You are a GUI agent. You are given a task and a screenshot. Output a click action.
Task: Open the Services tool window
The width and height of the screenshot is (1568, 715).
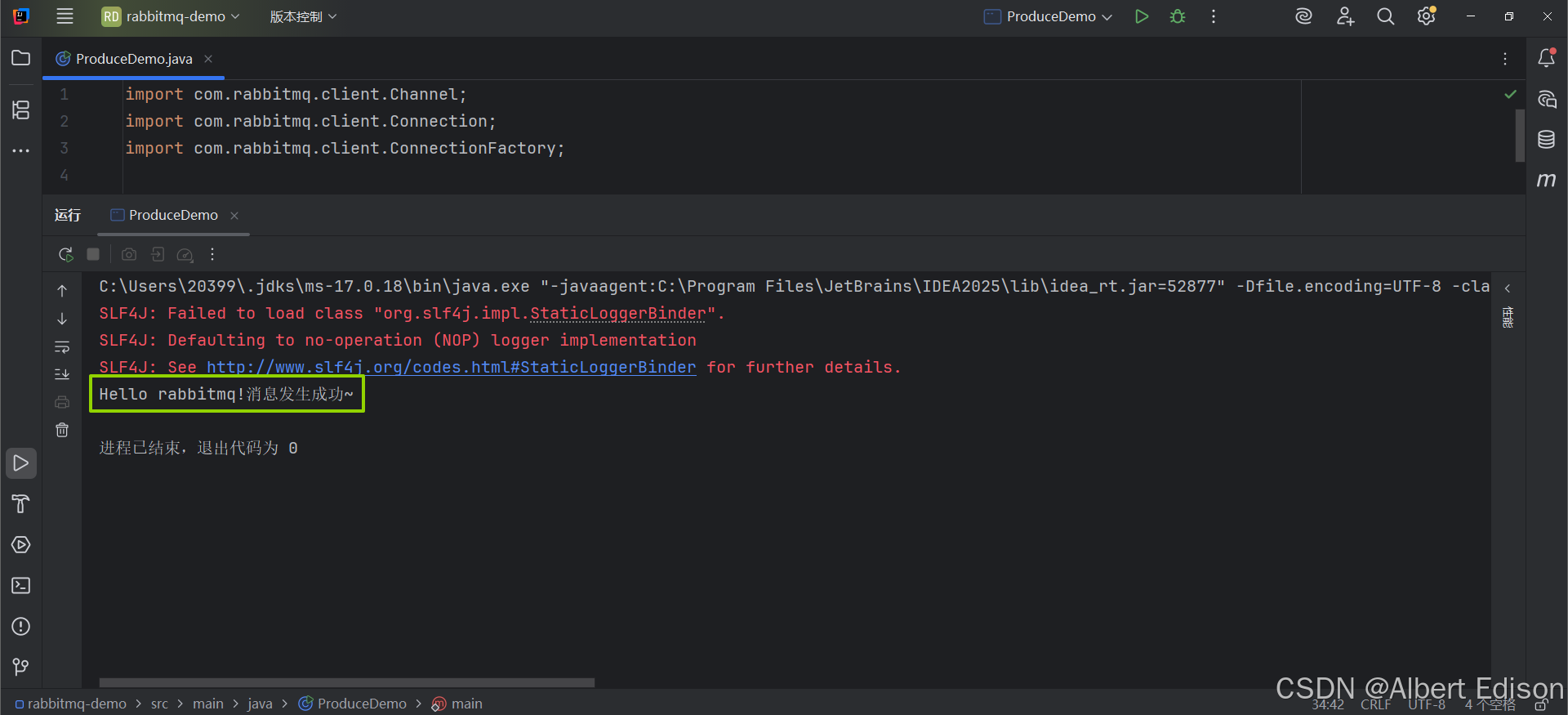coord(21,545)
